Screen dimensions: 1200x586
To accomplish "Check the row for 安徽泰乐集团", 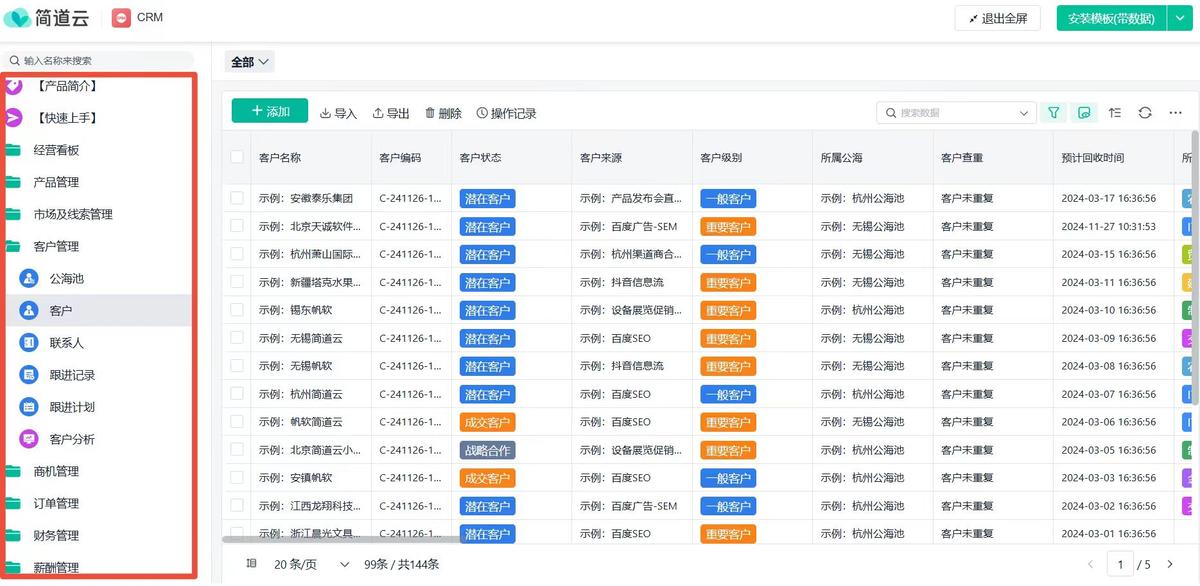I will pyautogui.click(x=237, y=198).
